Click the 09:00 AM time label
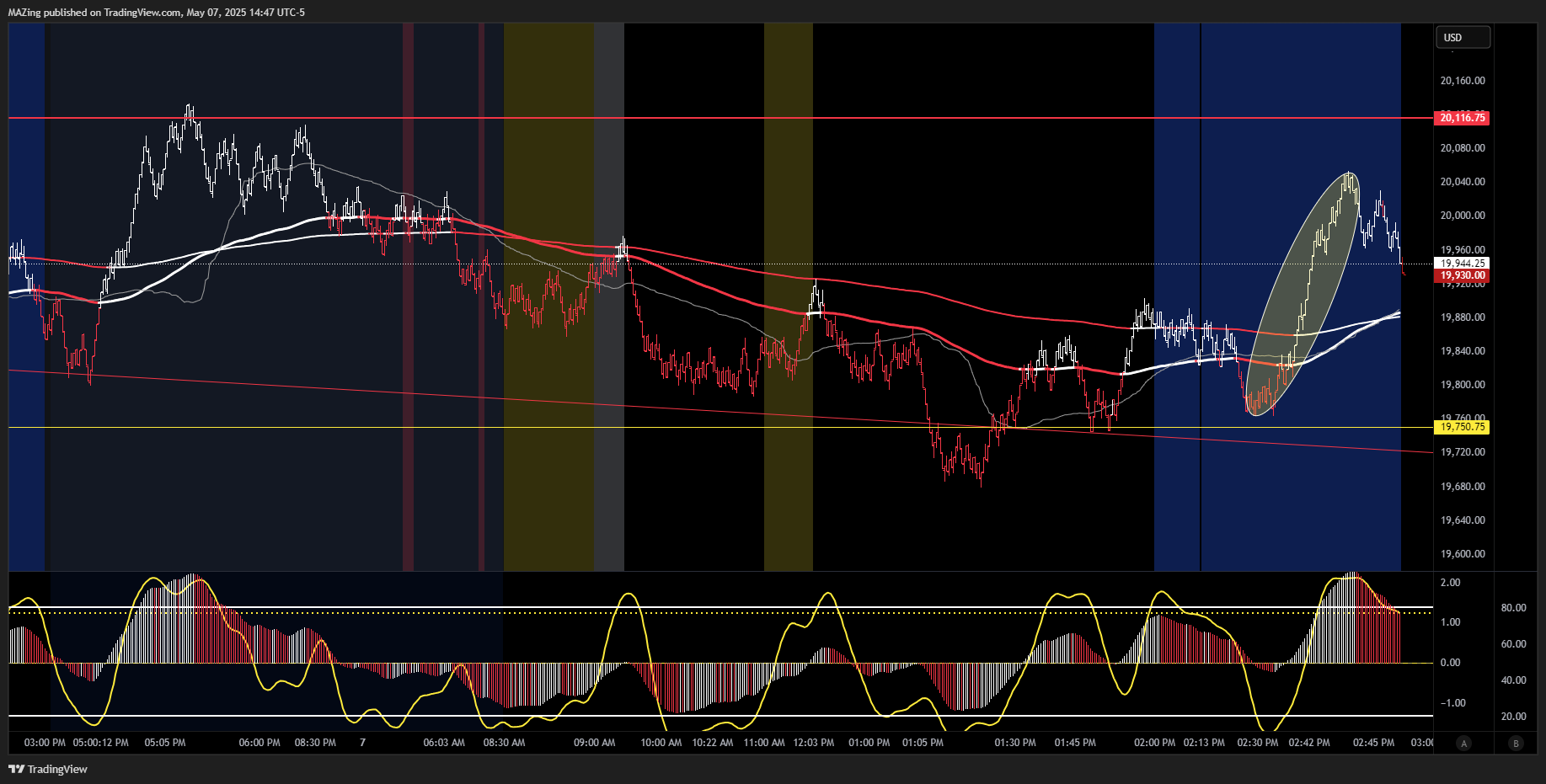The image size is (1546, 784). [594, 743]
